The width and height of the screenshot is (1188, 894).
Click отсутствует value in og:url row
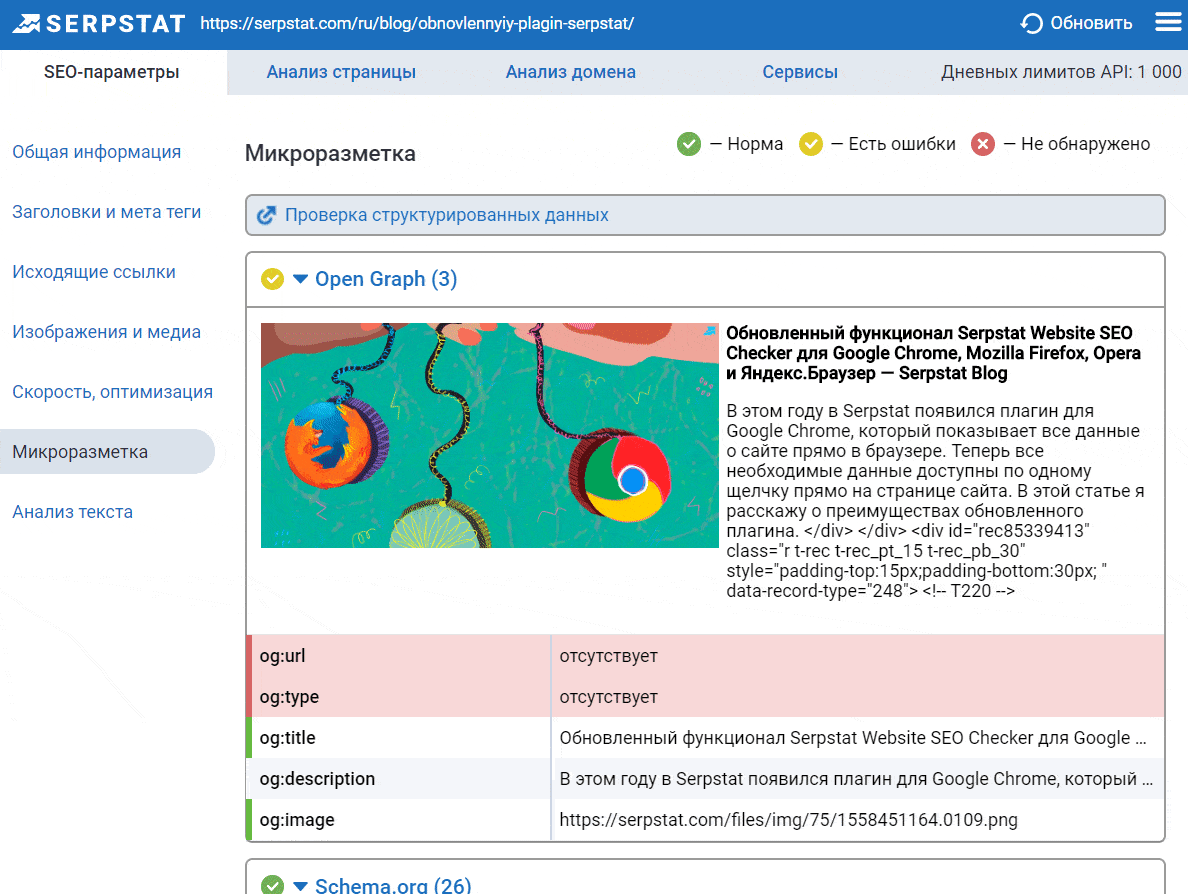pyautogui.click(x=608, y=656)
